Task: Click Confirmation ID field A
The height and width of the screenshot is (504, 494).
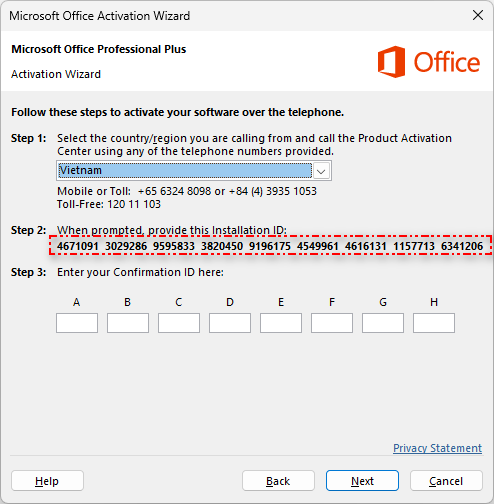Action: pos(77,323)
